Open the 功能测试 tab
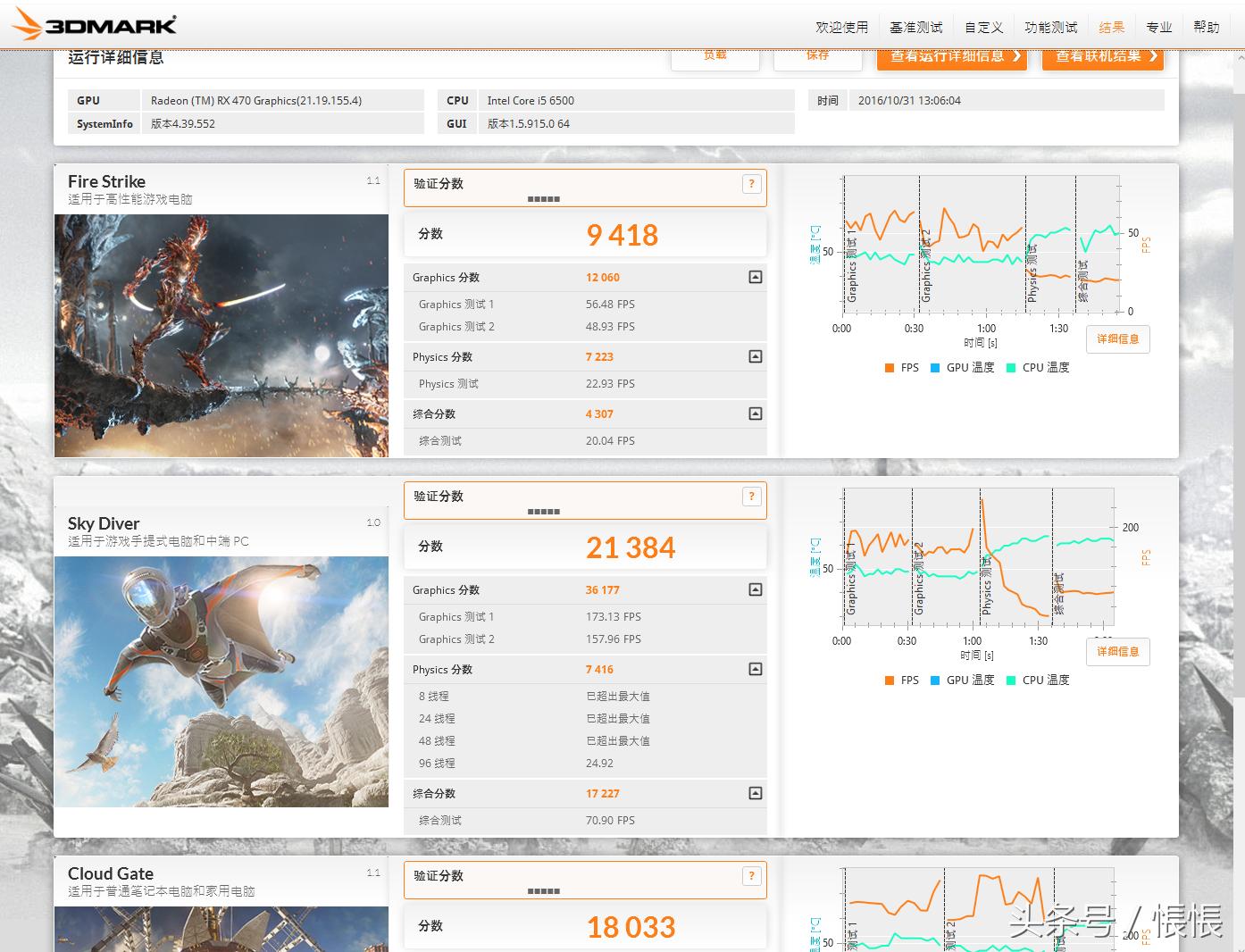The image size is (1245, 952). click(1050, 28)
